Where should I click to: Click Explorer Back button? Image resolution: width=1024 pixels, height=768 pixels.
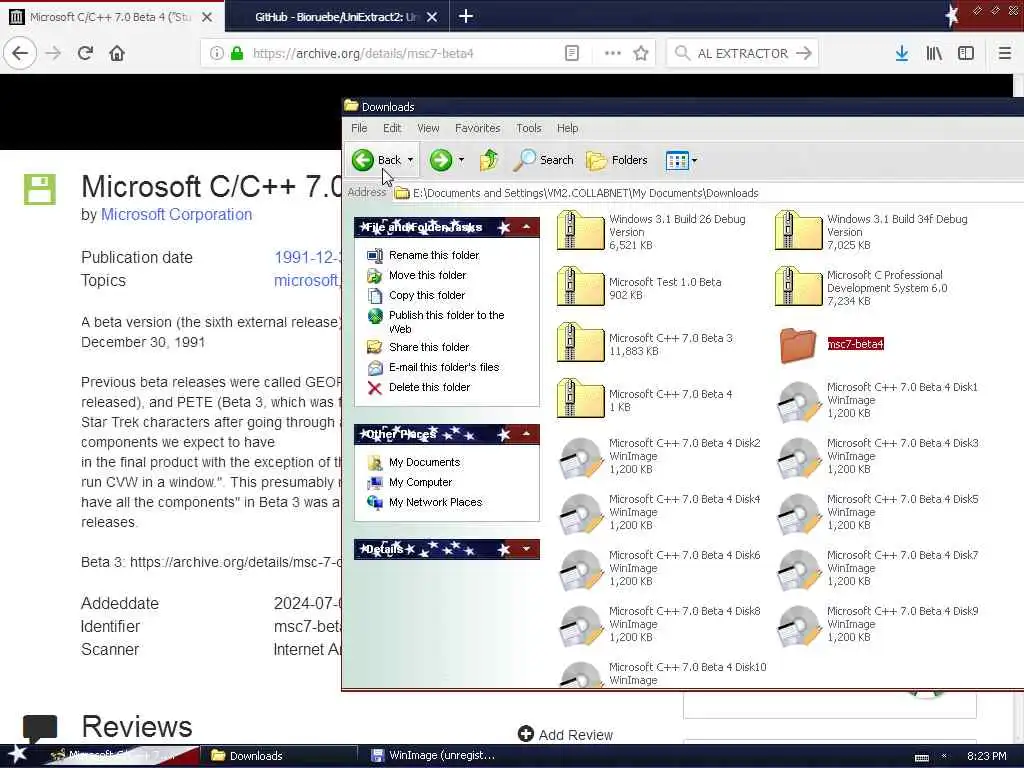(x=376, y=160)
